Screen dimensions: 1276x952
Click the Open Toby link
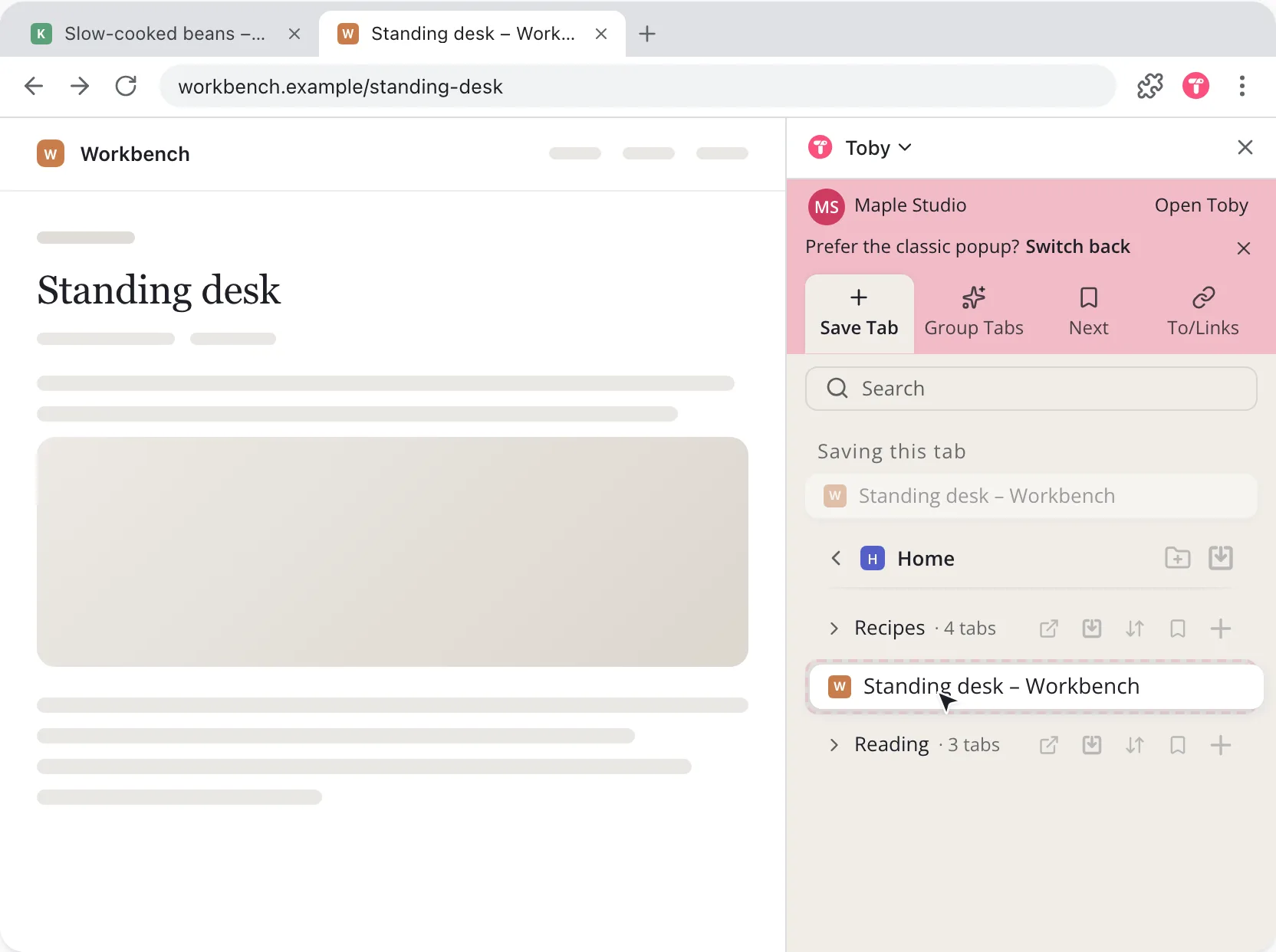[1201, 205]
